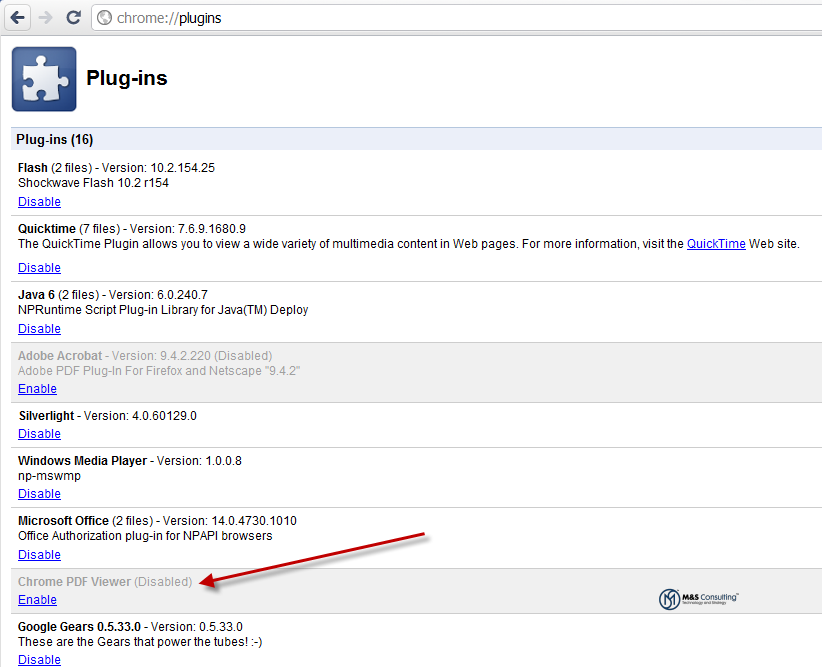Click the greyed Adobe Acrobat version line

[145, 356]
